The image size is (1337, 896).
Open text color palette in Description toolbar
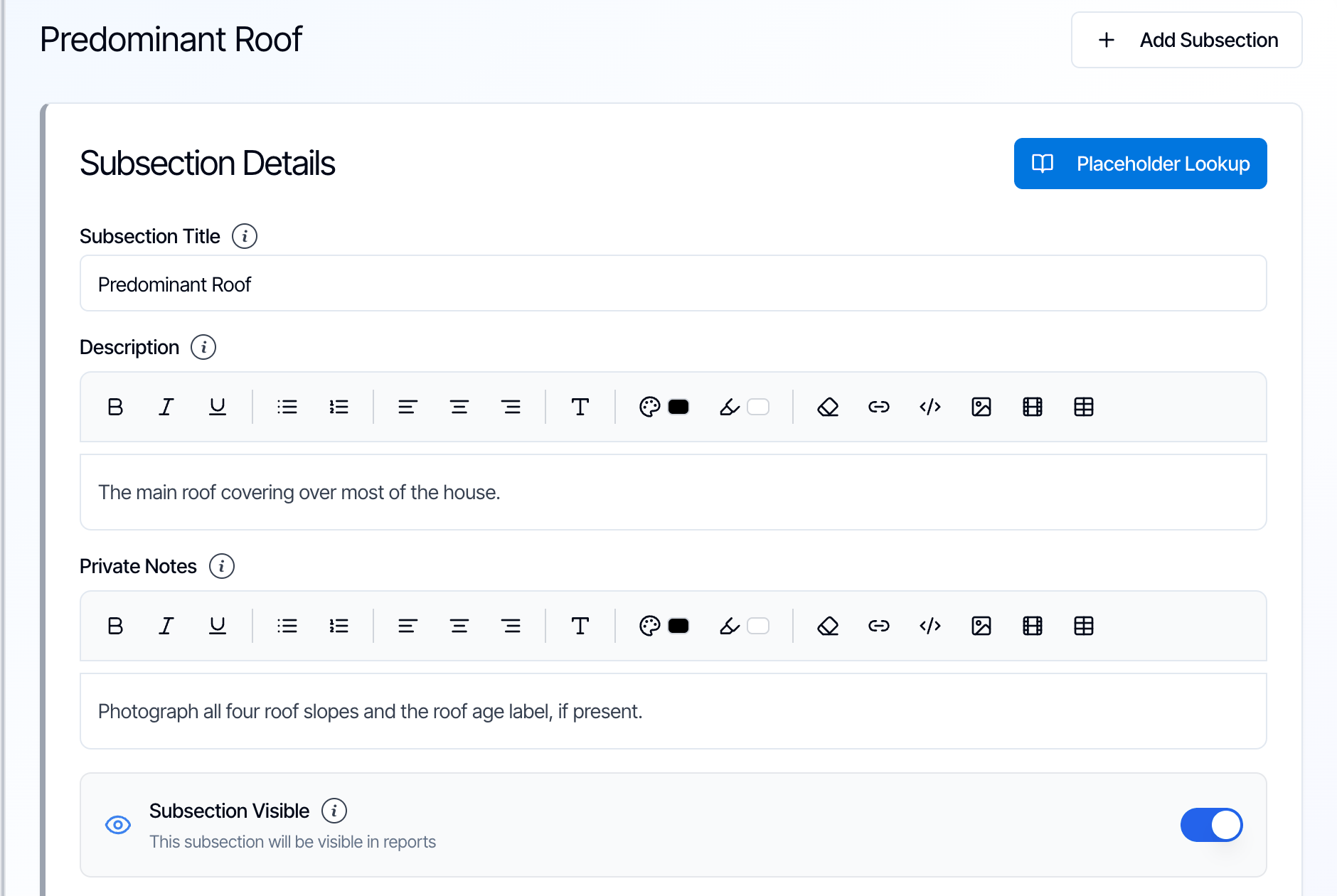pos(650,407)
